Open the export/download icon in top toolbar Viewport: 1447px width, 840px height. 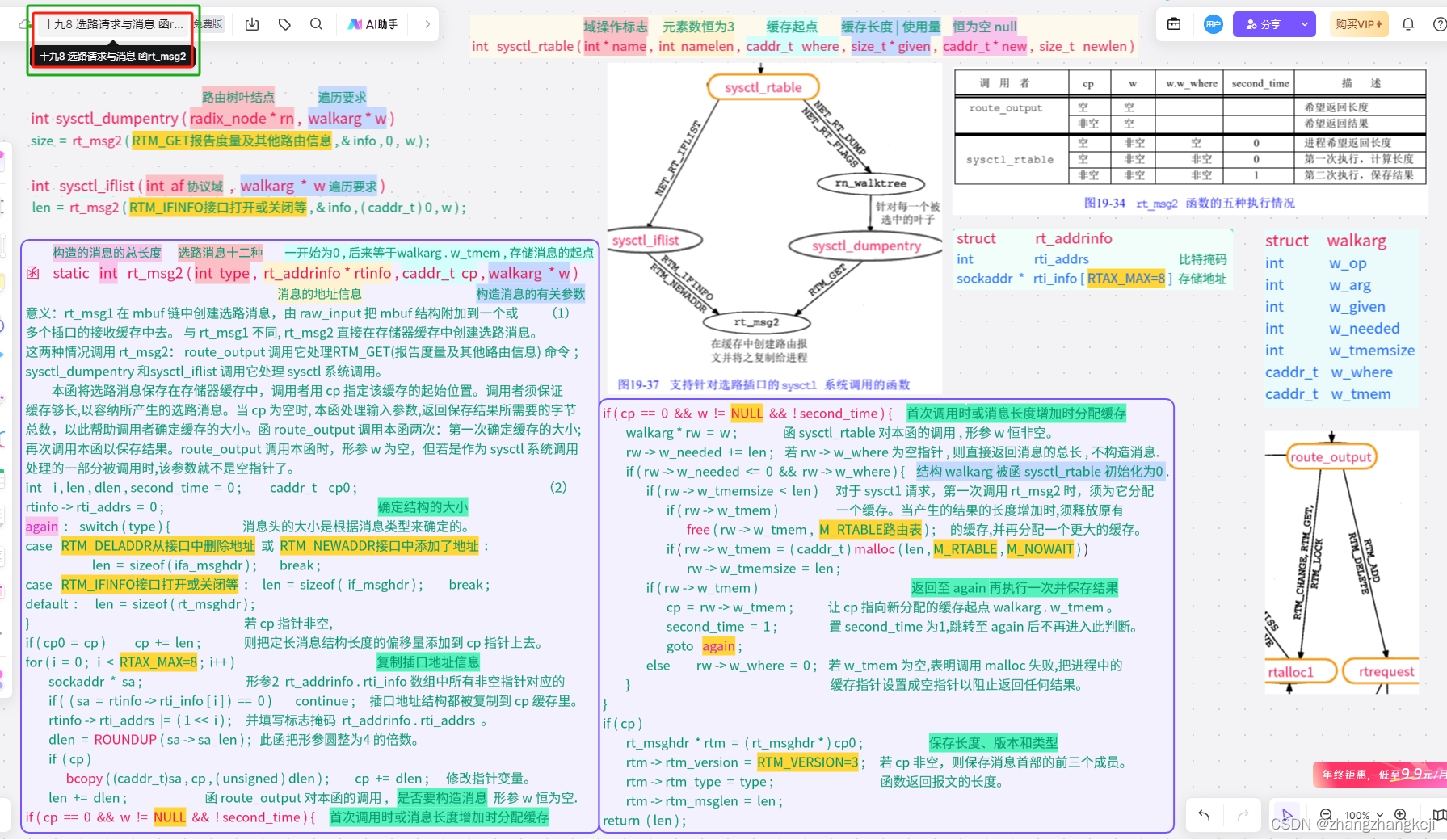click(252, 24)
